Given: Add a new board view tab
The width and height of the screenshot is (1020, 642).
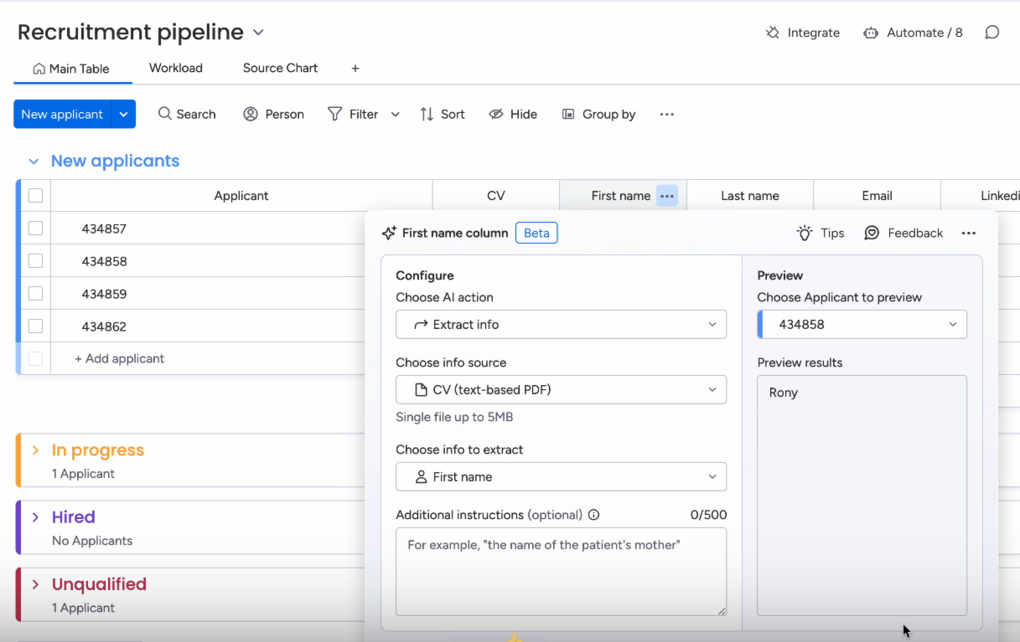Looking at the screenshot, I should 355,68.
